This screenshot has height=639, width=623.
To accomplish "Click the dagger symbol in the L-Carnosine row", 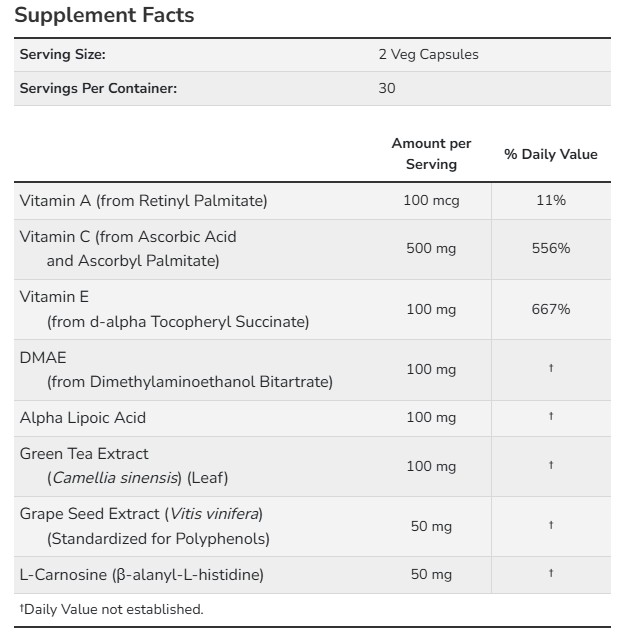I will 550,574.
